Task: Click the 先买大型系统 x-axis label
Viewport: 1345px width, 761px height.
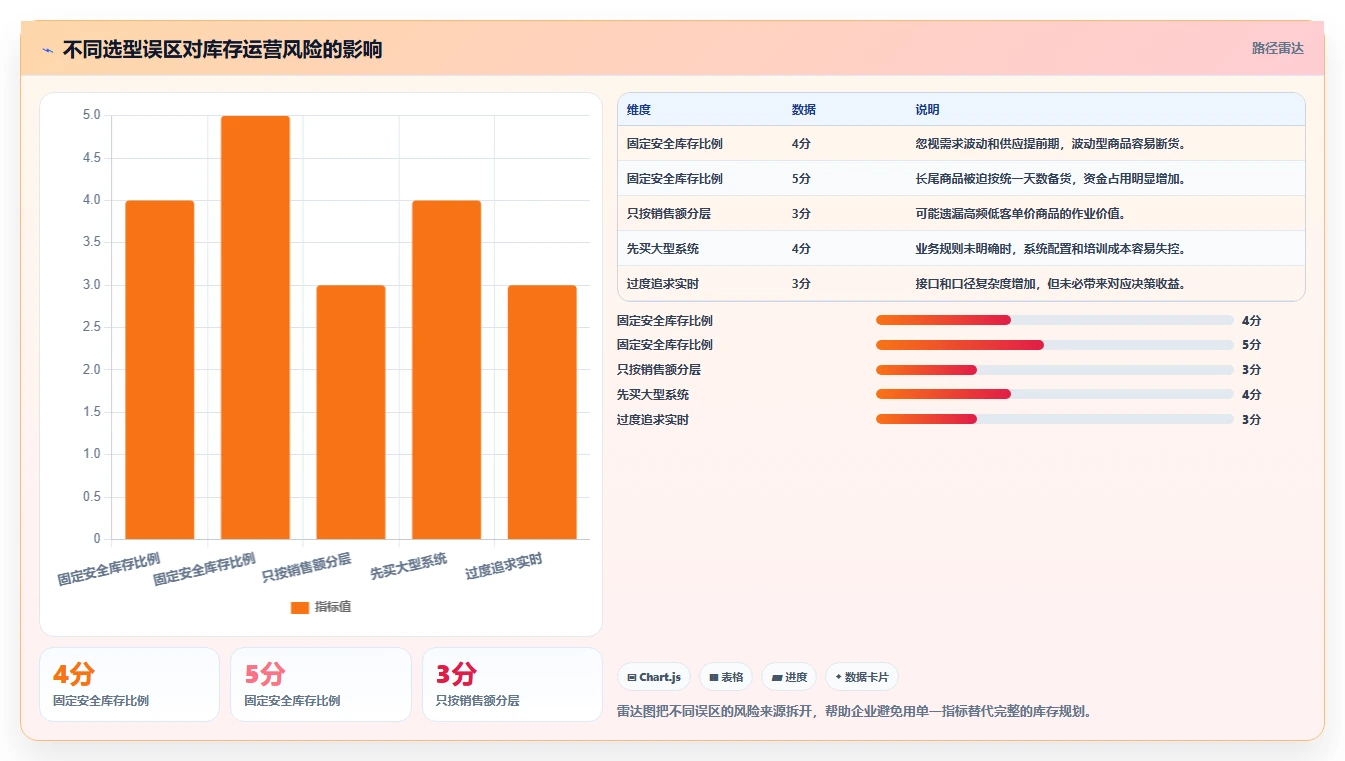Action: 409,566
